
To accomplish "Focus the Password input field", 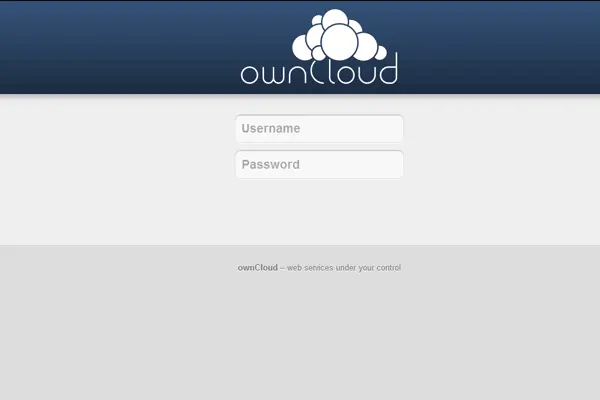I will point(319,165).
